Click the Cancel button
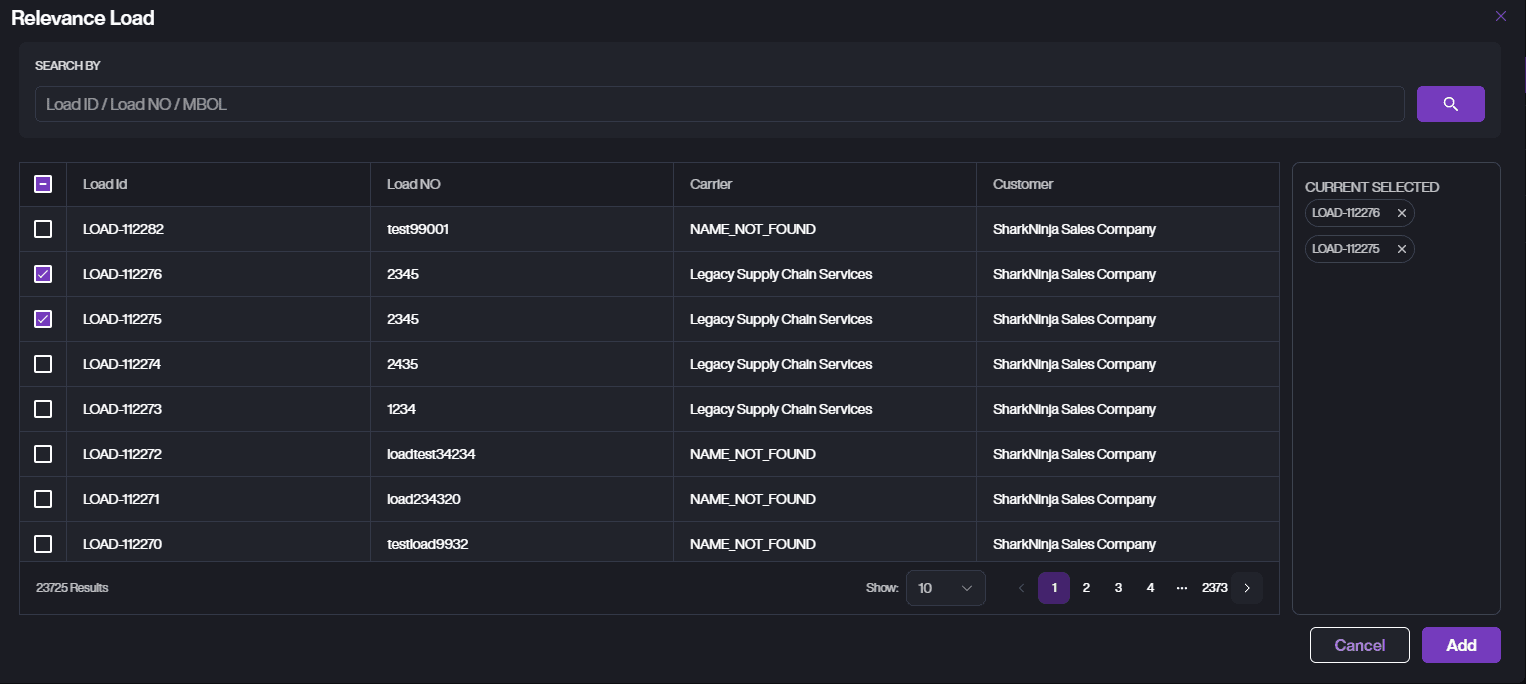 [x=1359, y=645]
